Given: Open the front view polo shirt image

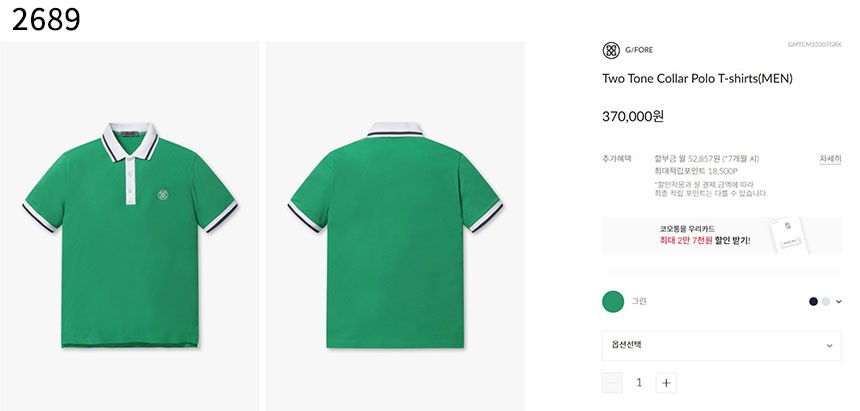Looking at the screenshot, I should pyautogui.click(x=132, y=226).
